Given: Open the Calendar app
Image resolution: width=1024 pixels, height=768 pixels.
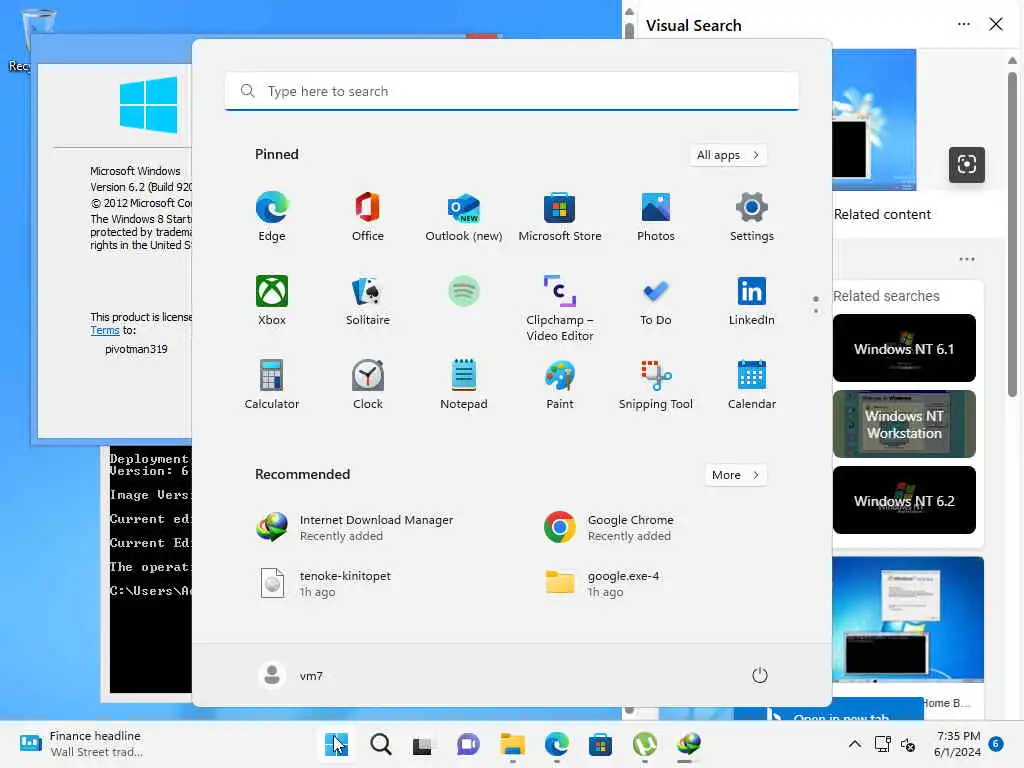Looking at the screenshot, I should coord(752,385).
